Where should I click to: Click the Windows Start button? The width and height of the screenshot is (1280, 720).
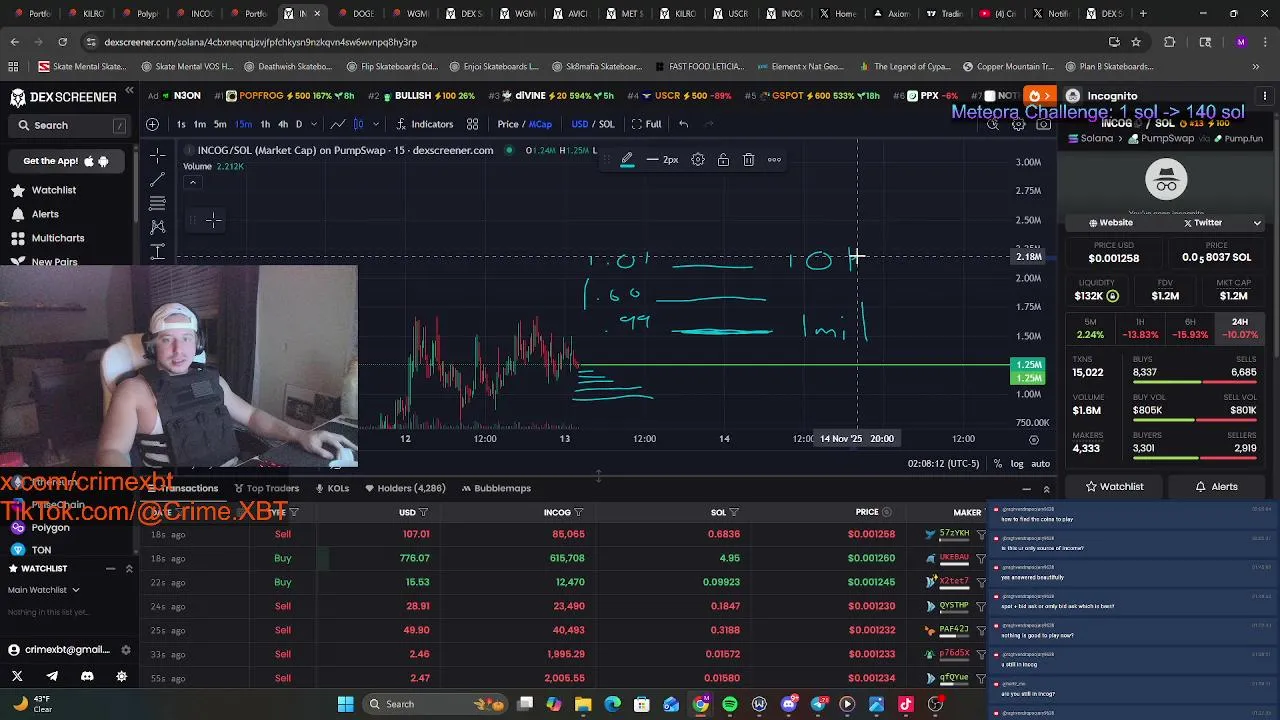pyautogui.click(x=345, y=704)
